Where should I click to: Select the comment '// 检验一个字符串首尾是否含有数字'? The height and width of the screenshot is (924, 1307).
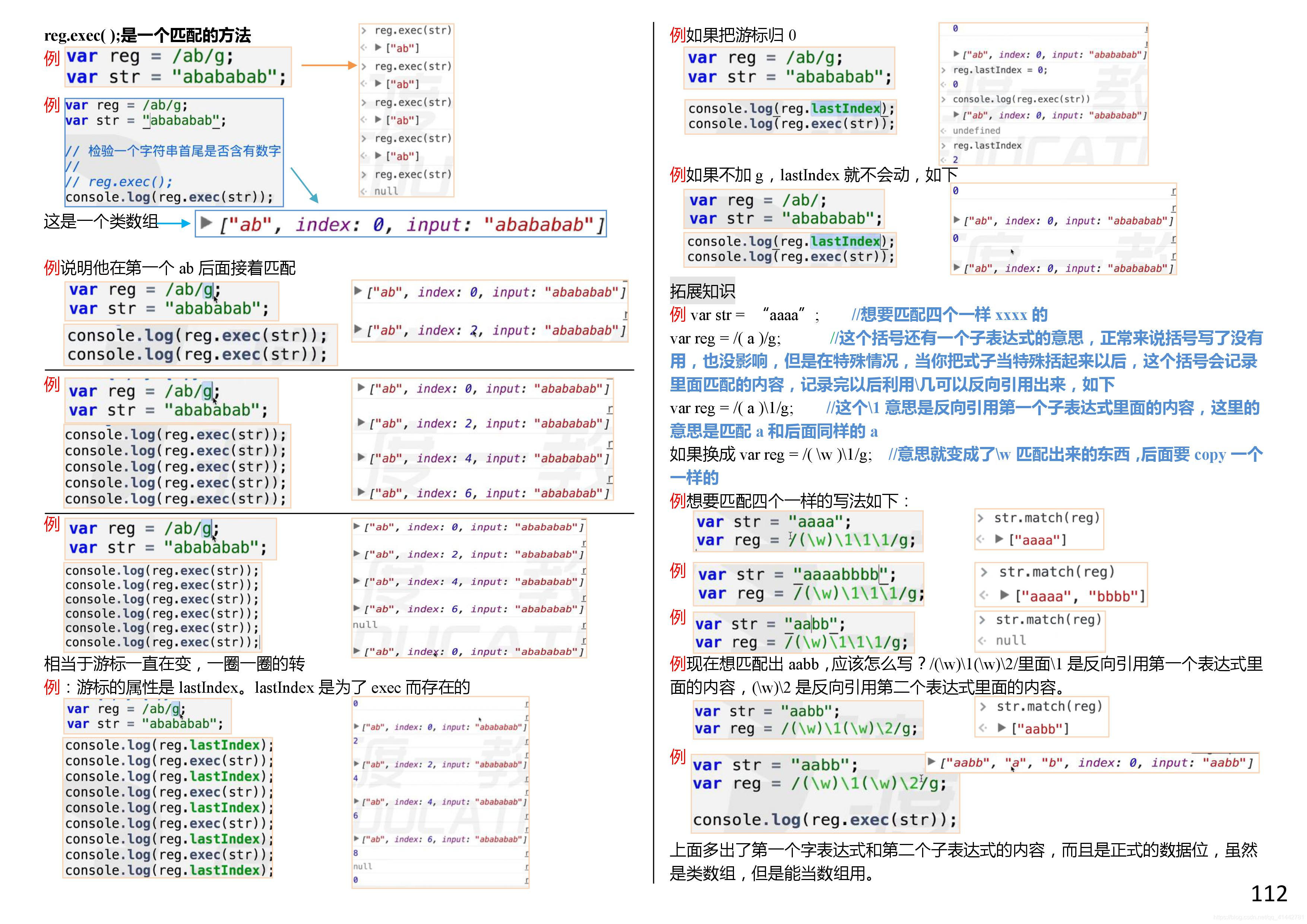point(173,151)
